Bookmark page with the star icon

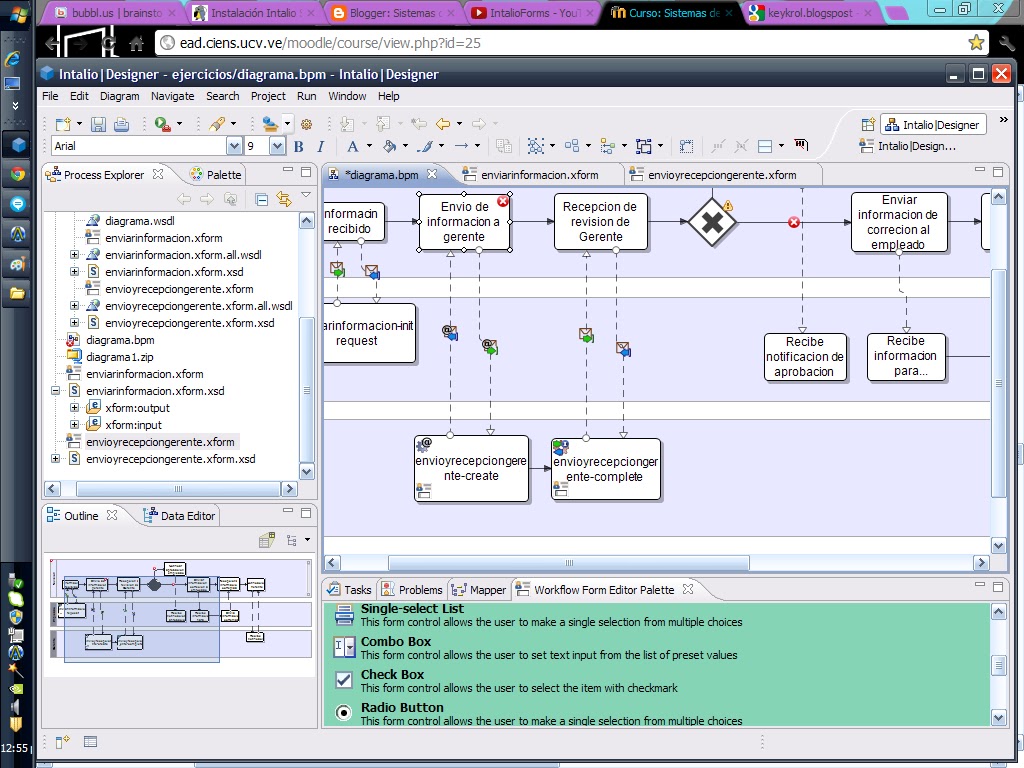coord(976,43)
